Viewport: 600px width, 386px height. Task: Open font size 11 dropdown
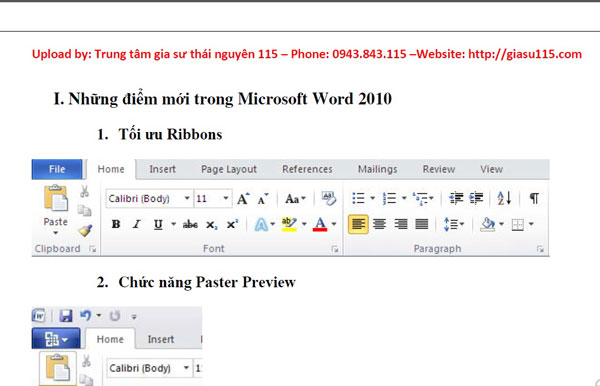coord(226,198)
